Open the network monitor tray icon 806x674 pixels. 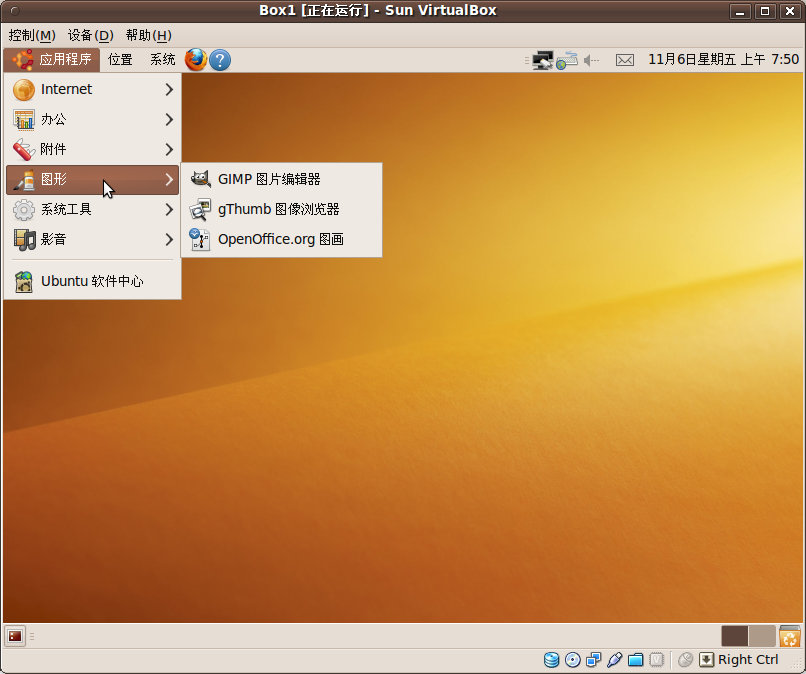coord(542,60)
